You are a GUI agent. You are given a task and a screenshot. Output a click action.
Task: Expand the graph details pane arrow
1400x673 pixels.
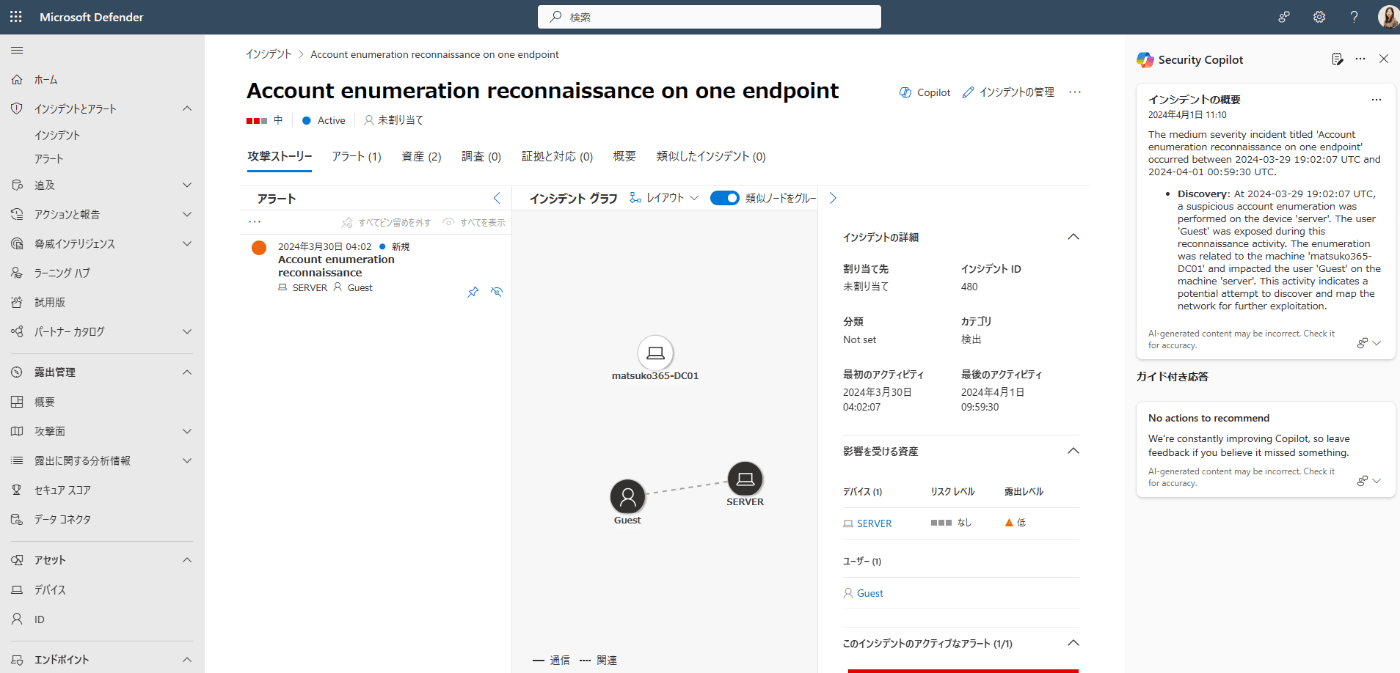coord(833,198)
